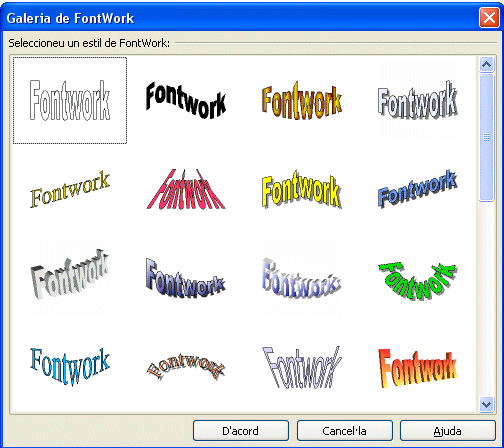Select the gray shadowed Fontwork style in top row
Viewport: 504px width, 448px height.
click(x=418, y=100)
